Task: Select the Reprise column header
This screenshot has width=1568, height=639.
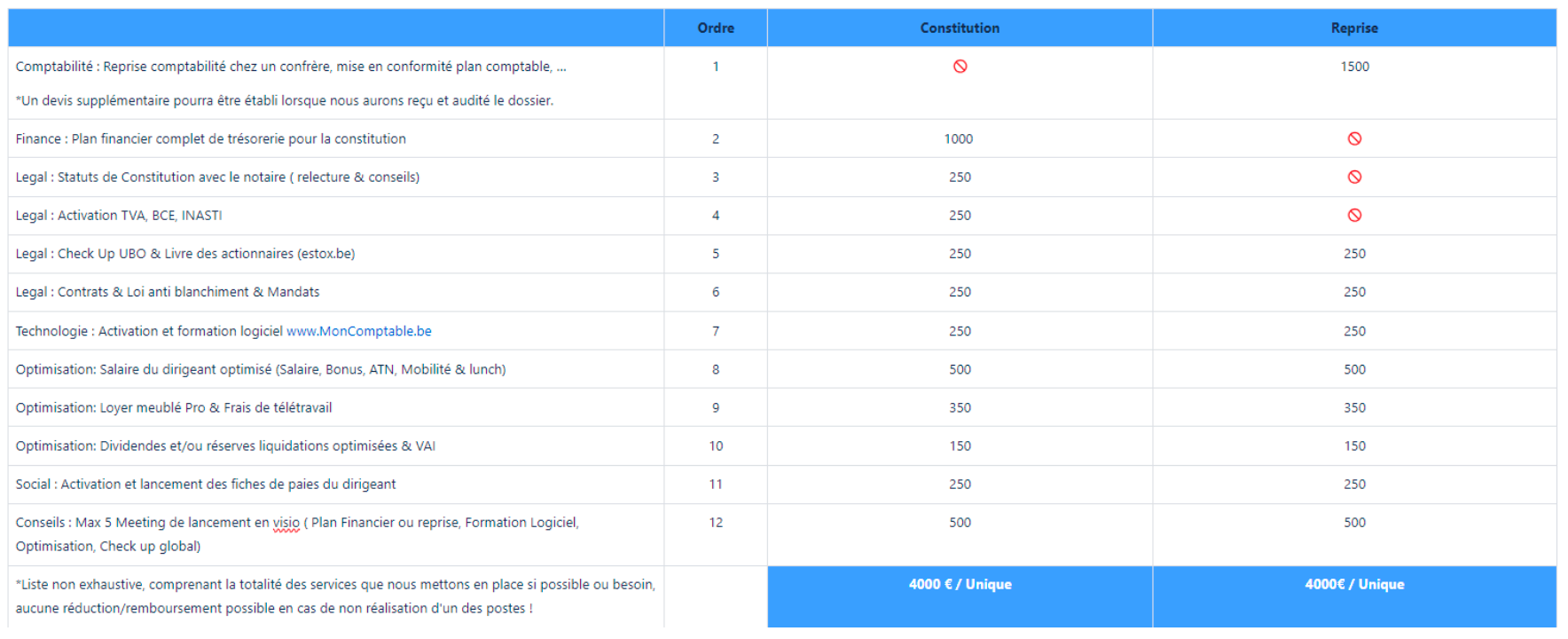Action: pos(1354,28)
